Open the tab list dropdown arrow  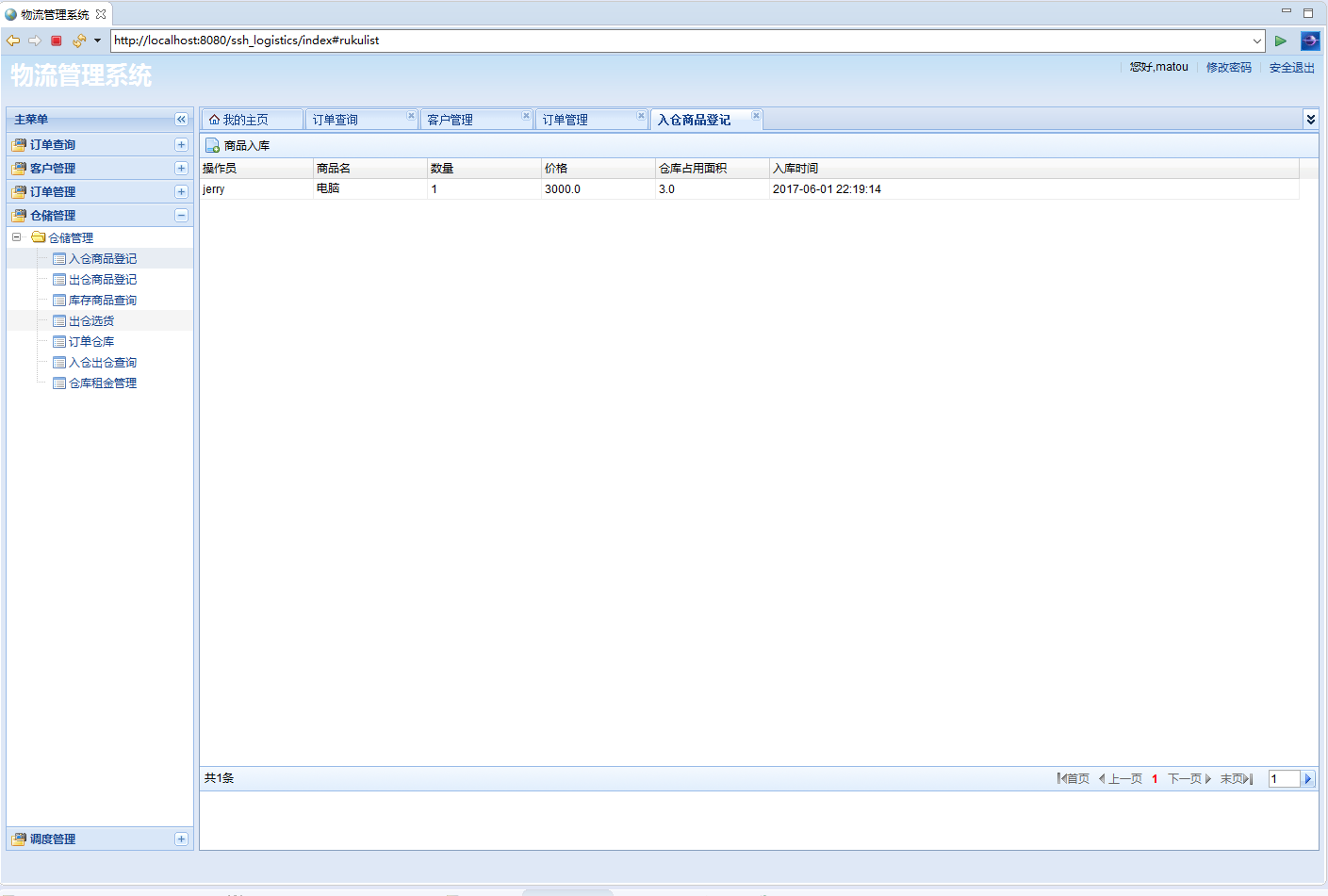pos(1310,119)
